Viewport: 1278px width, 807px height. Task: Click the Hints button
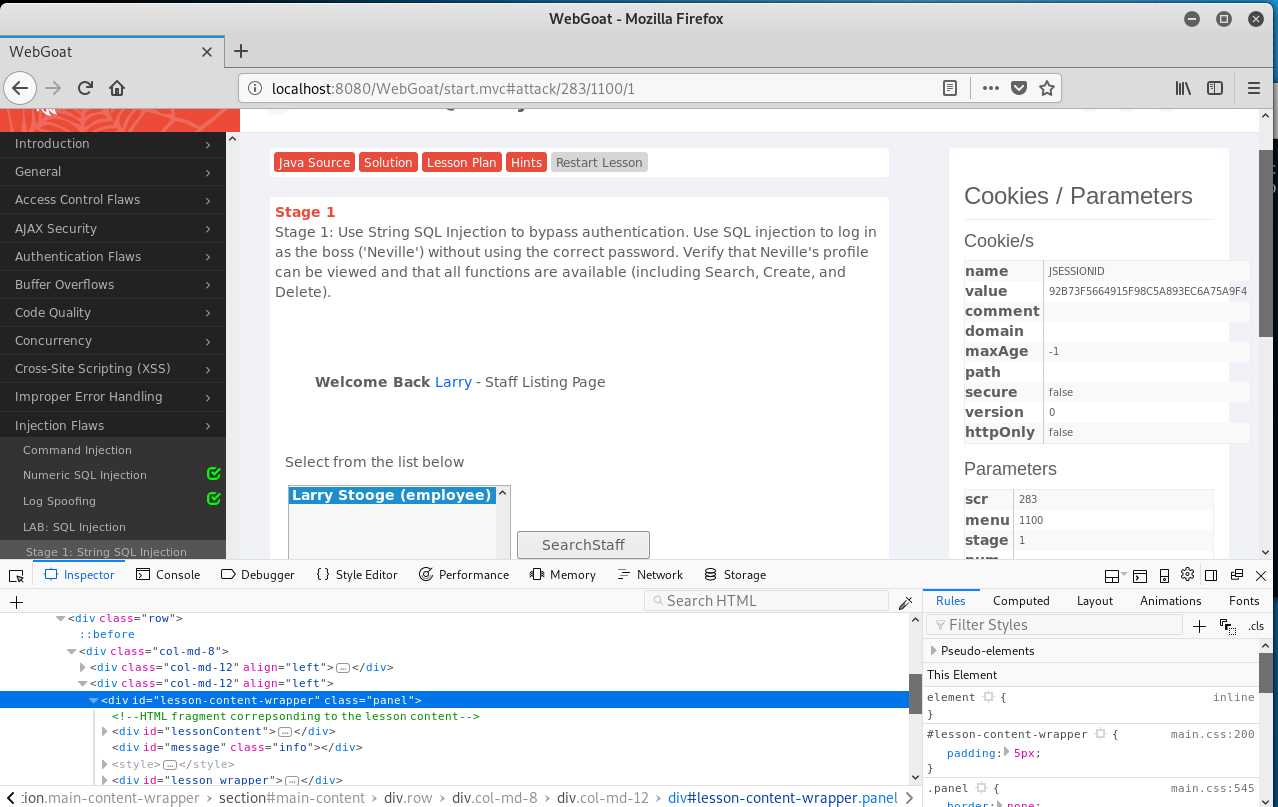(526, 163)
